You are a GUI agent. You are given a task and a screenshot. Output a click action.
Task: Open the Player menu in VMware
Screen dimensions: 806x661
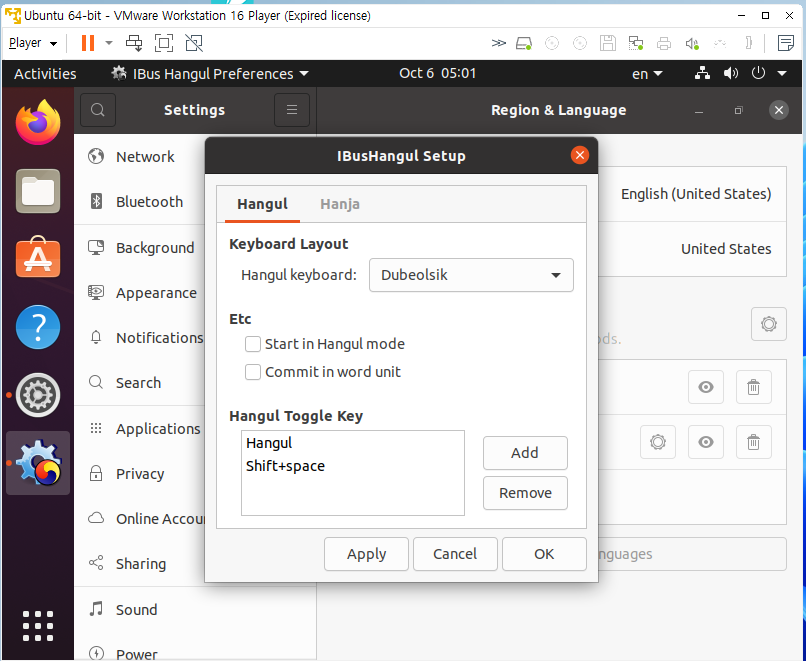point(33,43)
